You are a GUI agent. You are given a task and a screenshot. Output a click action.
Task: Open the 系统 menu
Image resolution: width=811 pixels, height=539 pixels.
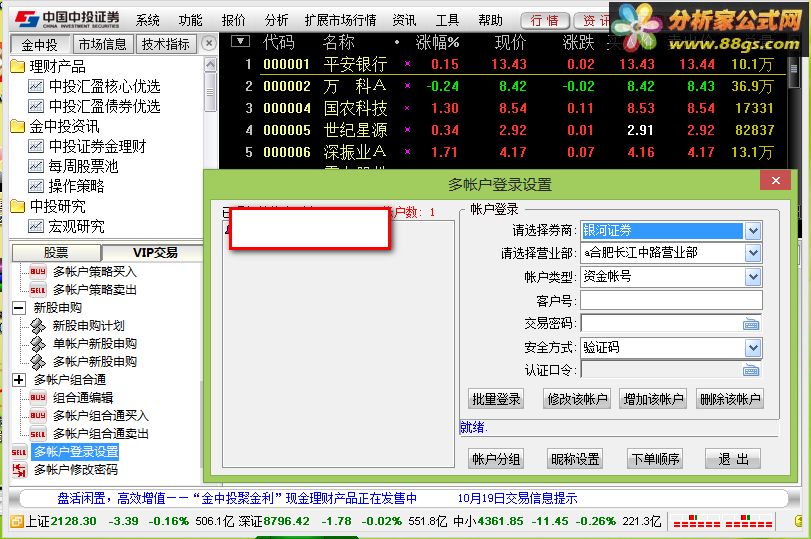(x=147, y=20)
